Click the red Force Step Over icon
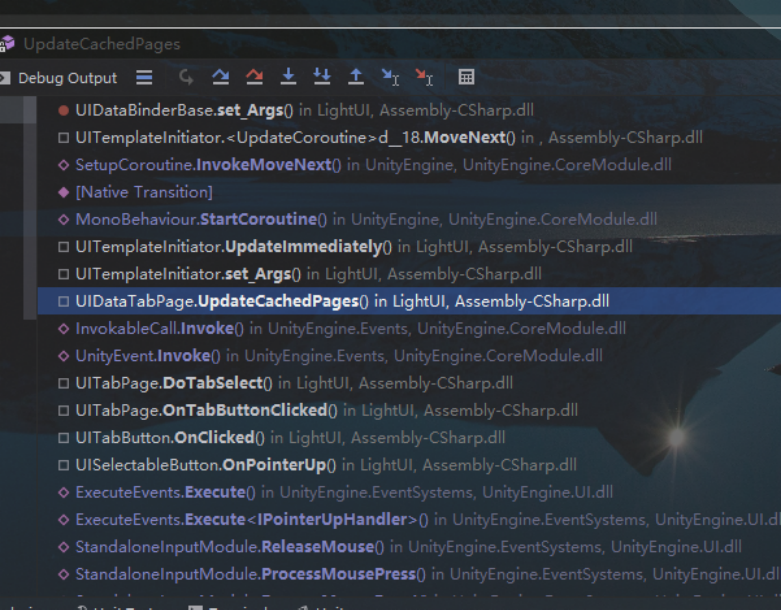The width and height of the screenshot is (781, 610). (255, 77)
